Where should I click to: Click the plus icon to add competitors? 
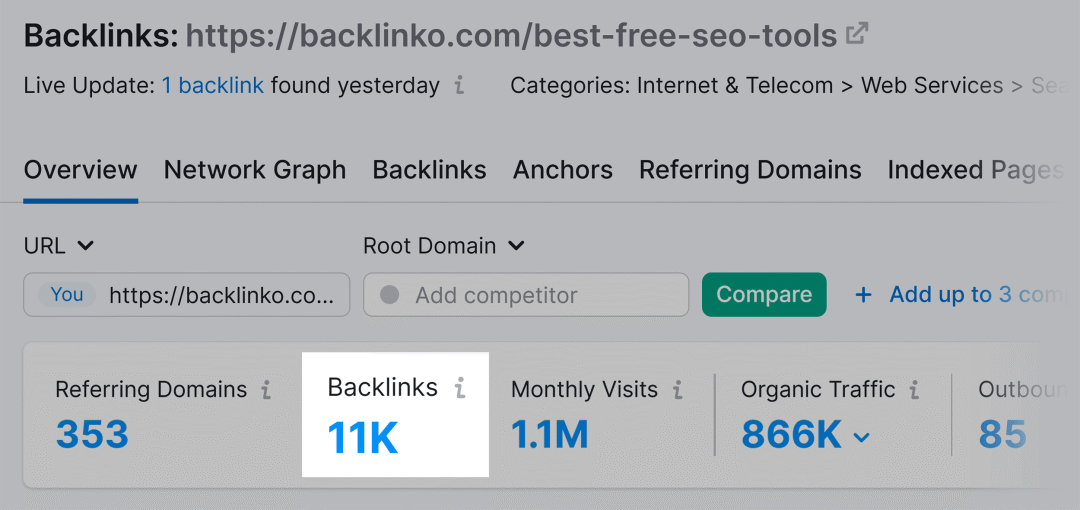864,295
